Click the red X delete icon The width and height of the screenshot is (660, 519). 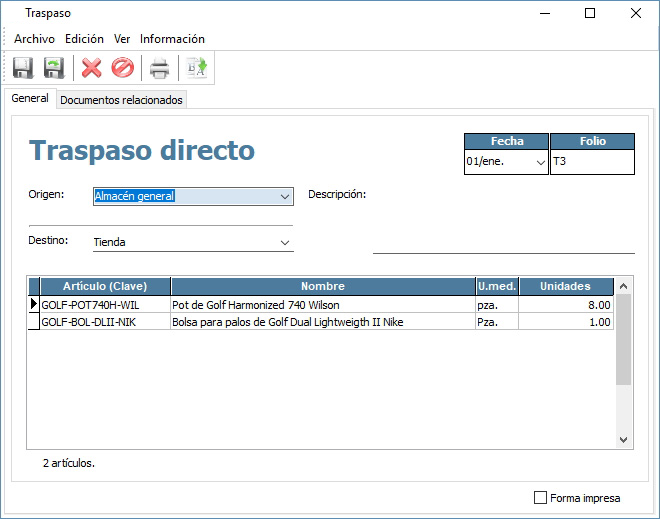point(92,68)
